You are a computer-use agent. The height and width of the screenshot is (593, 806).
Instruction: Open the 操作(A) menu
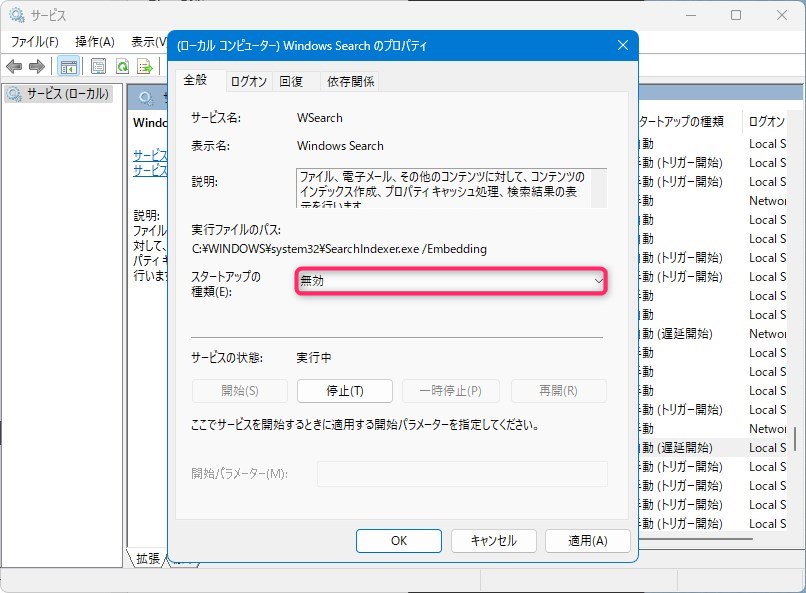[x=95, y=42]
